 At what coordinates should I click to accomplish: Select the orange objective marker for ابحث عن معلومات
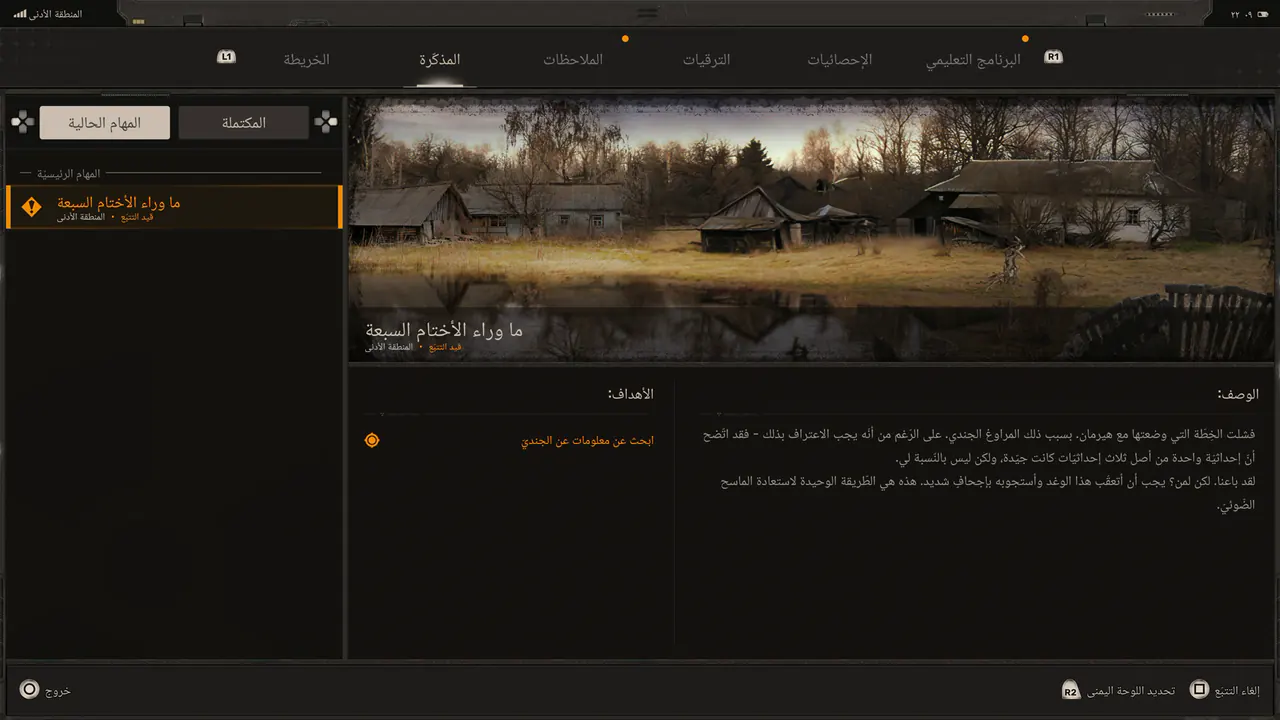[x=372, y=440]
